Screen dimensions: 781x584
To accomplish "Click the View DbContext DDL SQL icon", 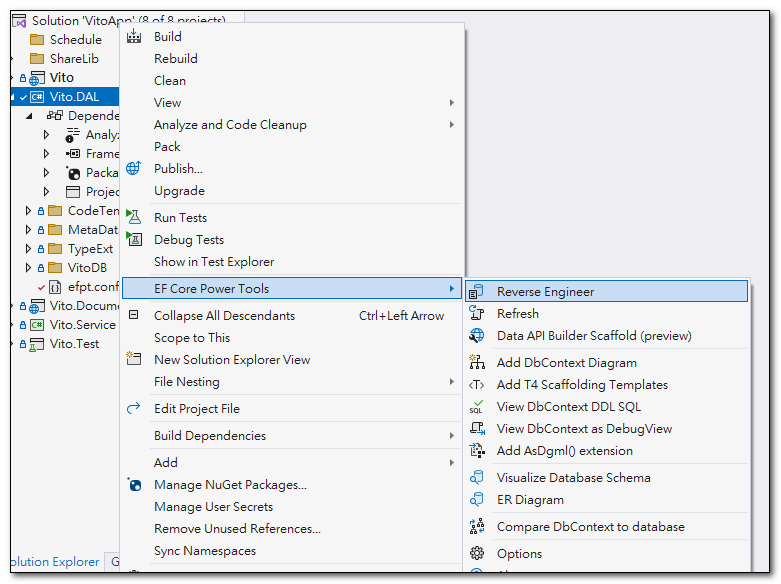I will pyautogui.click(x=477, y=407).
